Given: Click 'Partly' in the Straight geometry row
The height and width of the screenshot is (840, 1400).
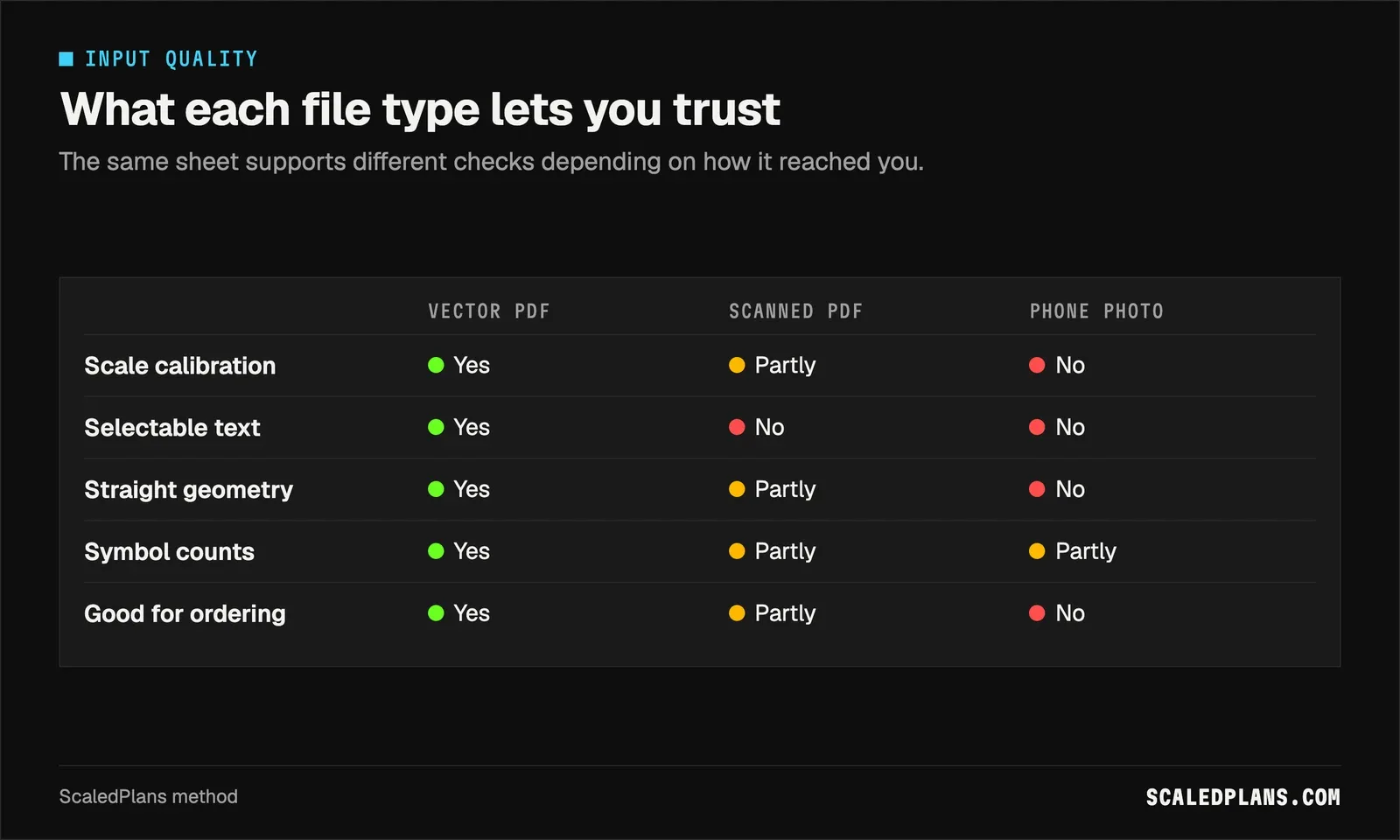Looking at the screenshot, I should tap(785, 490).
